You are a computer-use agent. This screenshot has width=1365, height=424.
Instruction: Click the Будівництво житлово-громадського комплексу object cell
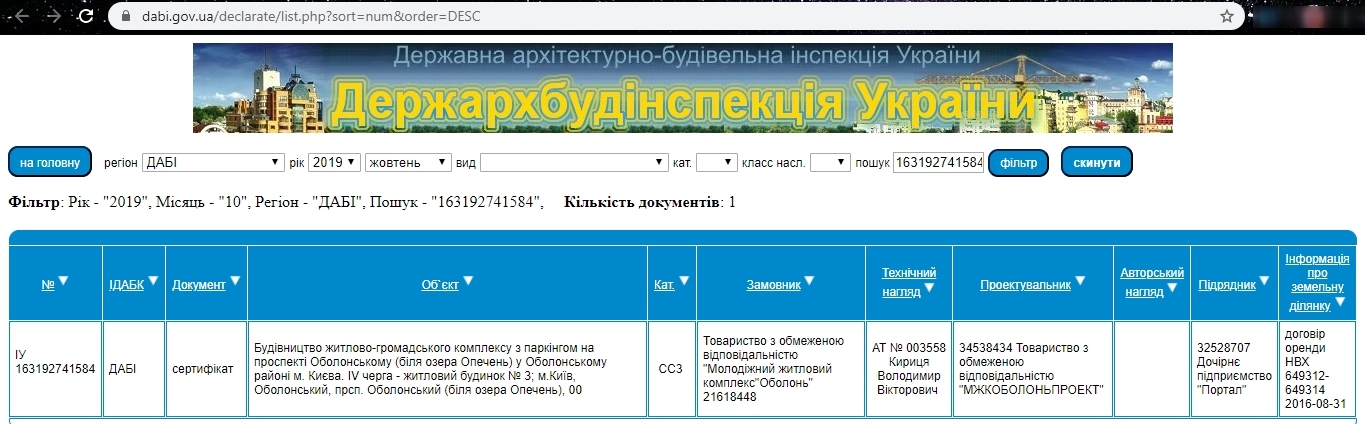tap(447, 369)
